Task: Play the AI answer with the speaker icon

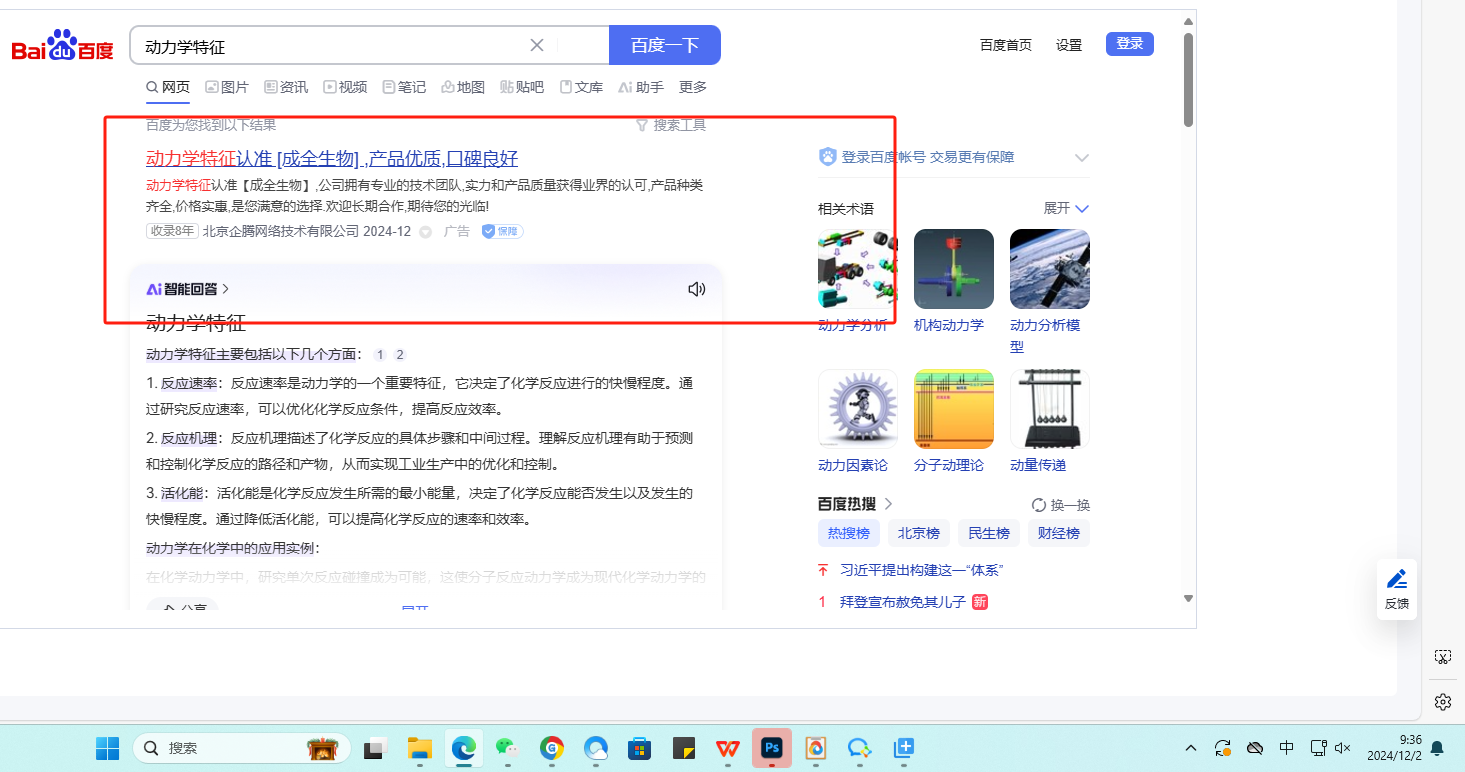Action: click(x=697, y=289)
